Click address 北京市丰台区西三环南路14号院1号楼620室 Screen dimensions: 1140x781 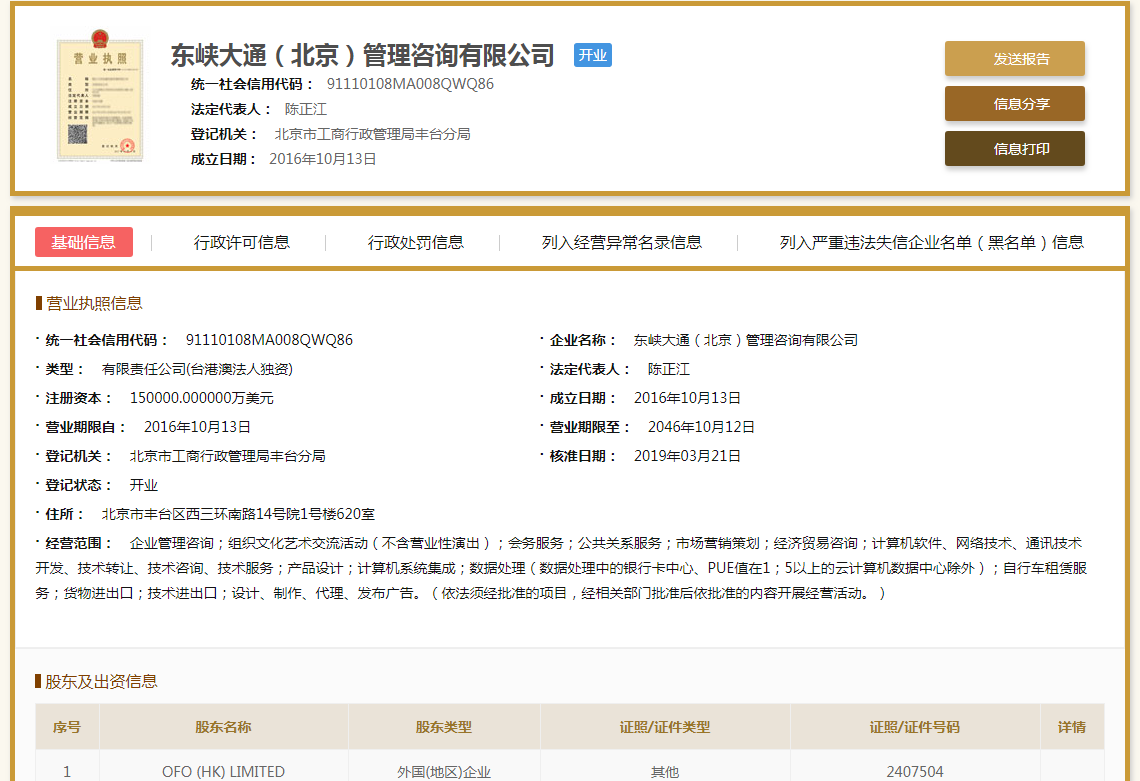(x=238, y=514)
